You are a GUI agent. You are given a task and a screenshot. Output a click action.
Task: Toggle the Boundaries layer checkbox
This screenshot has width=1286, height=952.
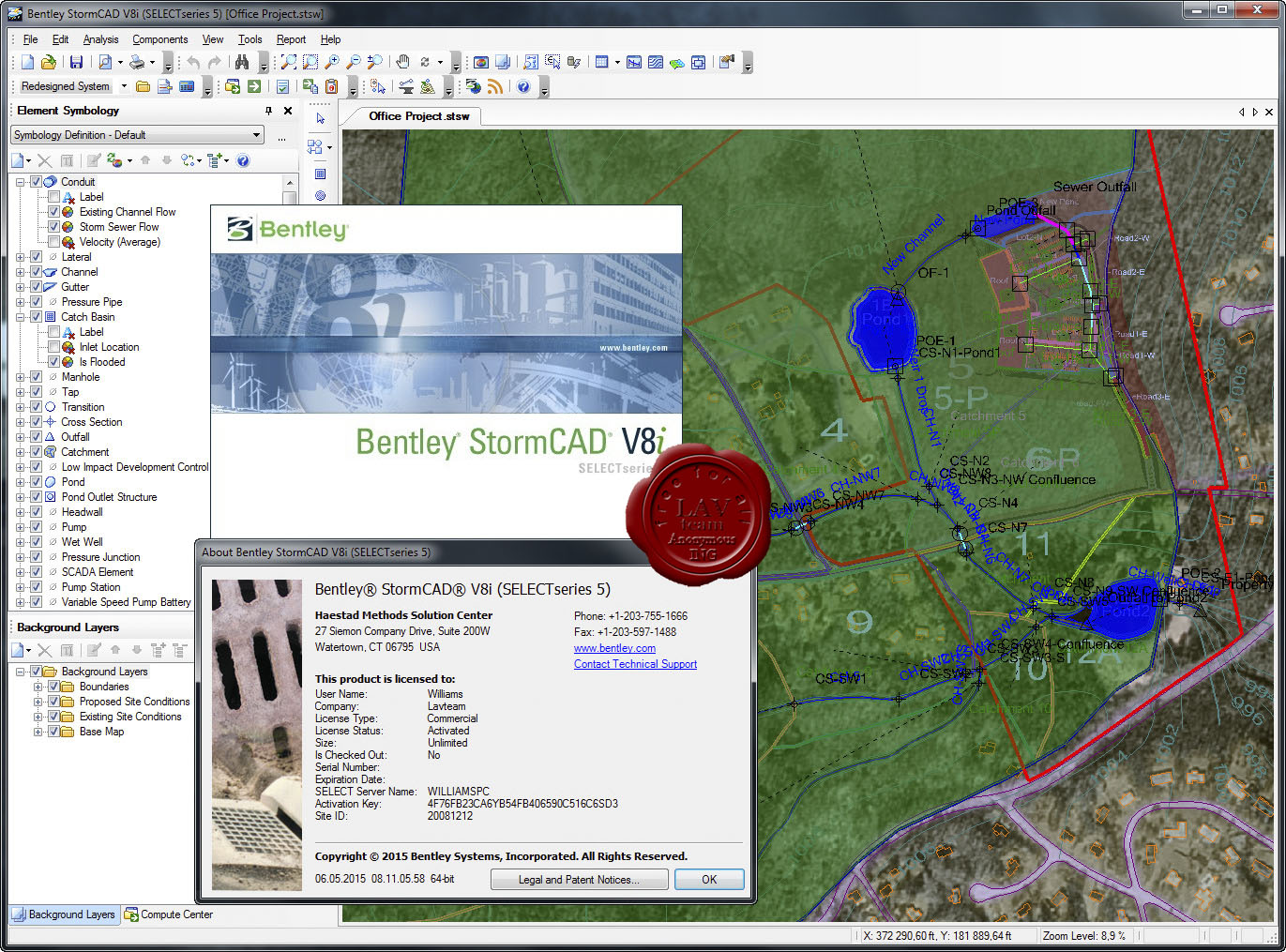[x=53, y=687]
